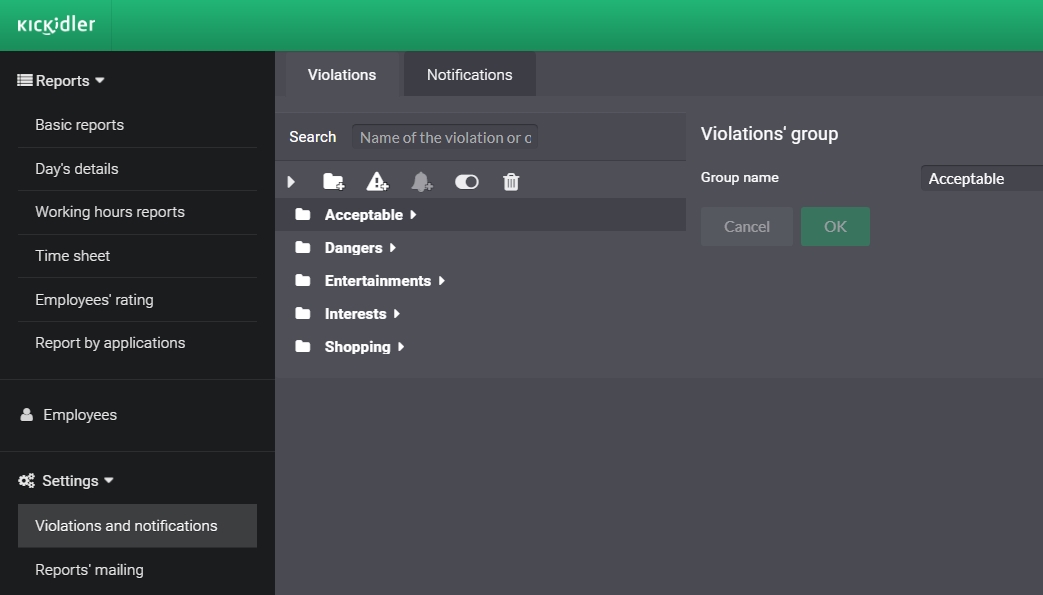
Task: Click the add violations group folder icon
Action: coord(334,181)
